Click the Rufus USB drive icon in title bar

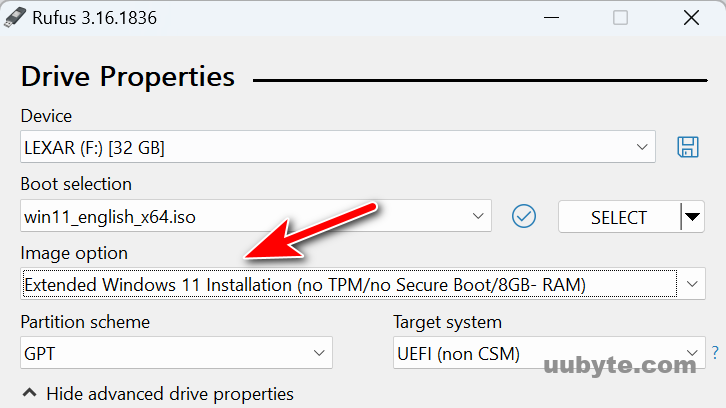click(15, 17)
